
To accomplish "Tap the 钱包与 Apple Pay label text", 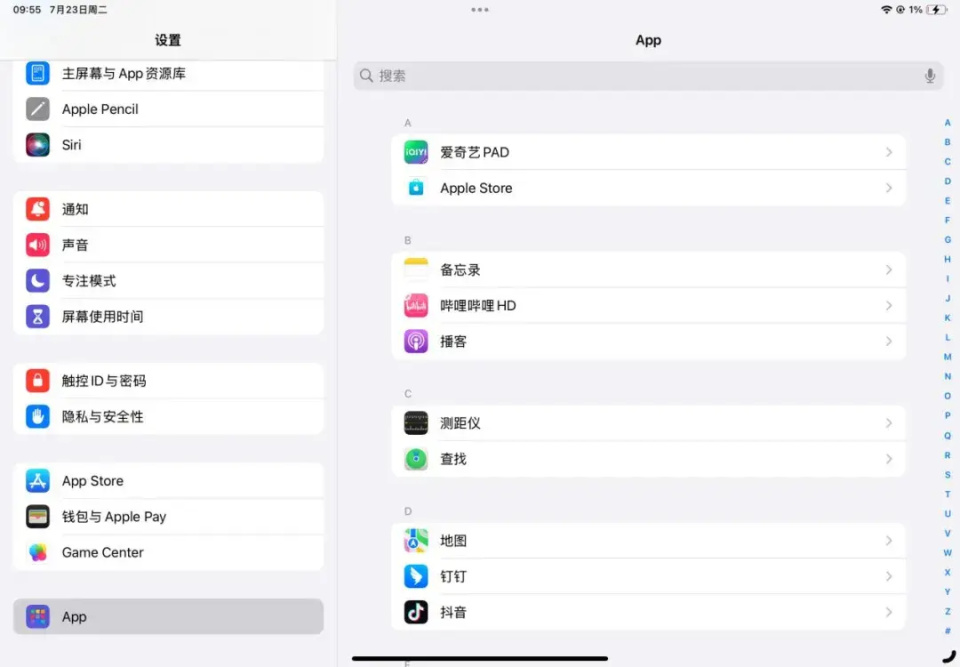I will 114,517.
